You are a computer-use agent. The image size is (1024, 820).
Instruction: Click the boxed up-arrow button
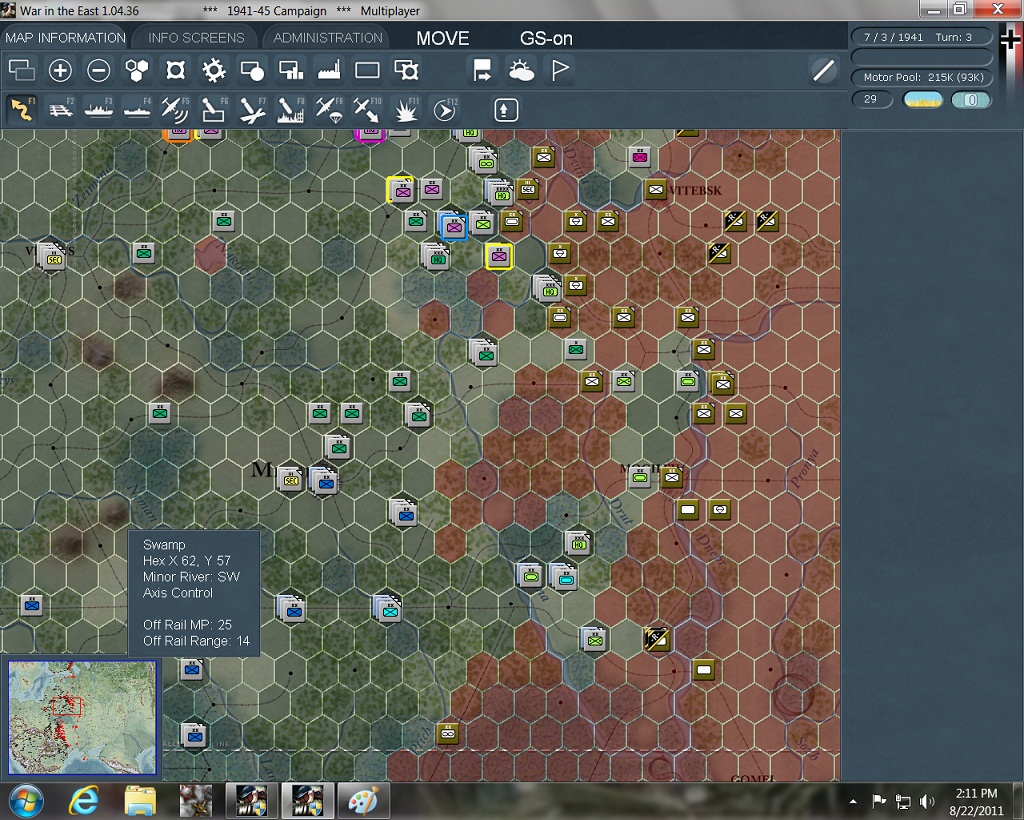point(505,110)
